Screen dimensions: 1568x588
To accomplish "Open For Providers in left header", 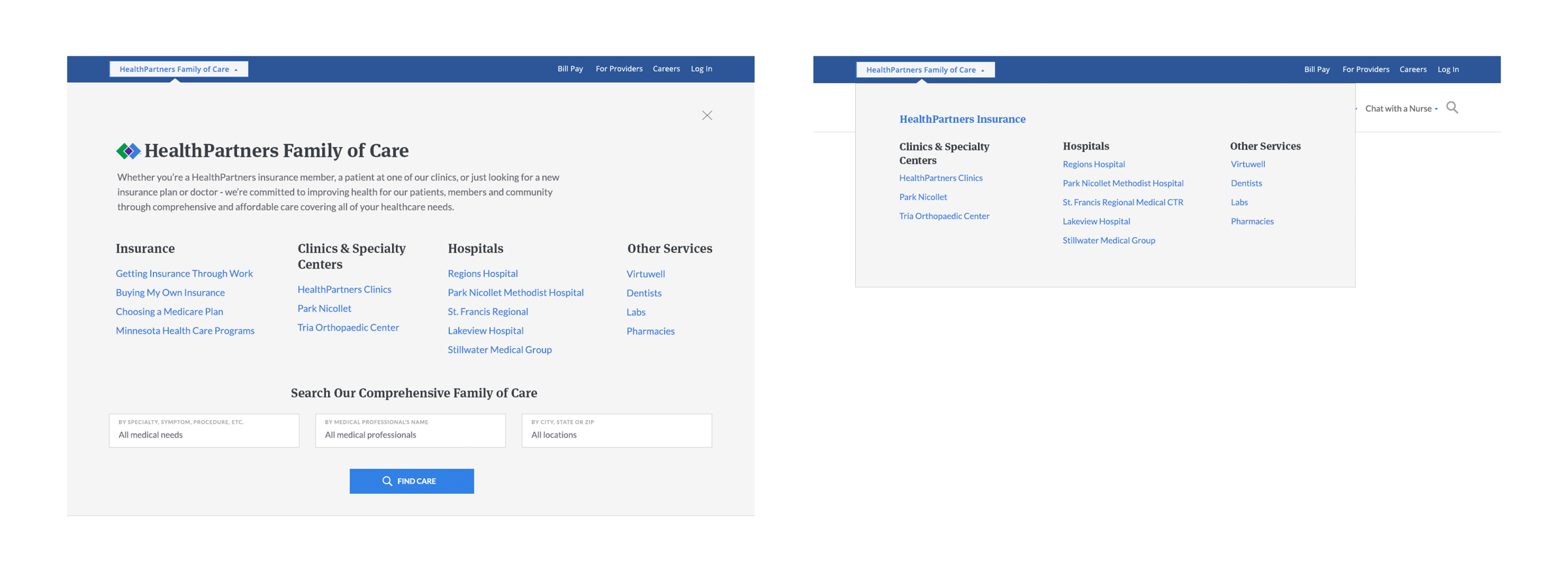I will (x=619, y=69).
